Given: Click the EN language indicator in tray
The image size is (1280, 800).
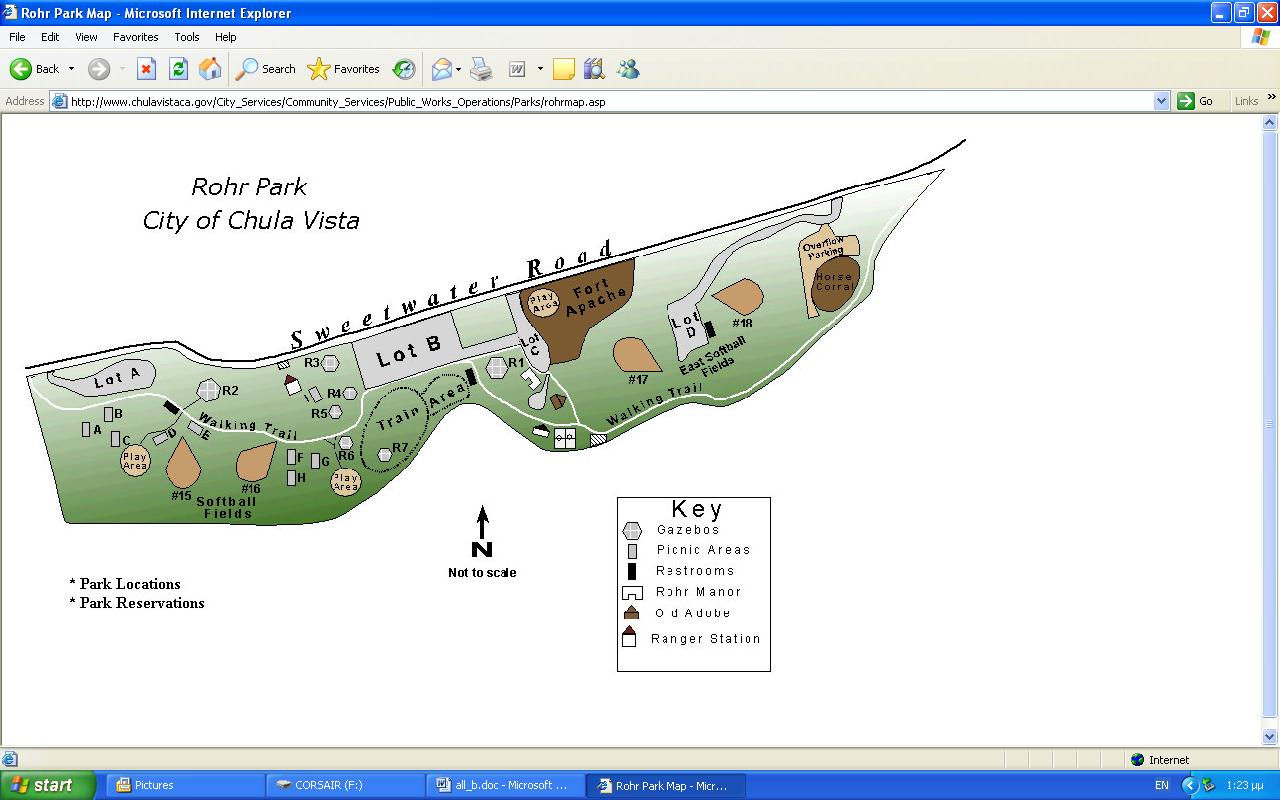Looking at the screenshot, I should 1161,785.
